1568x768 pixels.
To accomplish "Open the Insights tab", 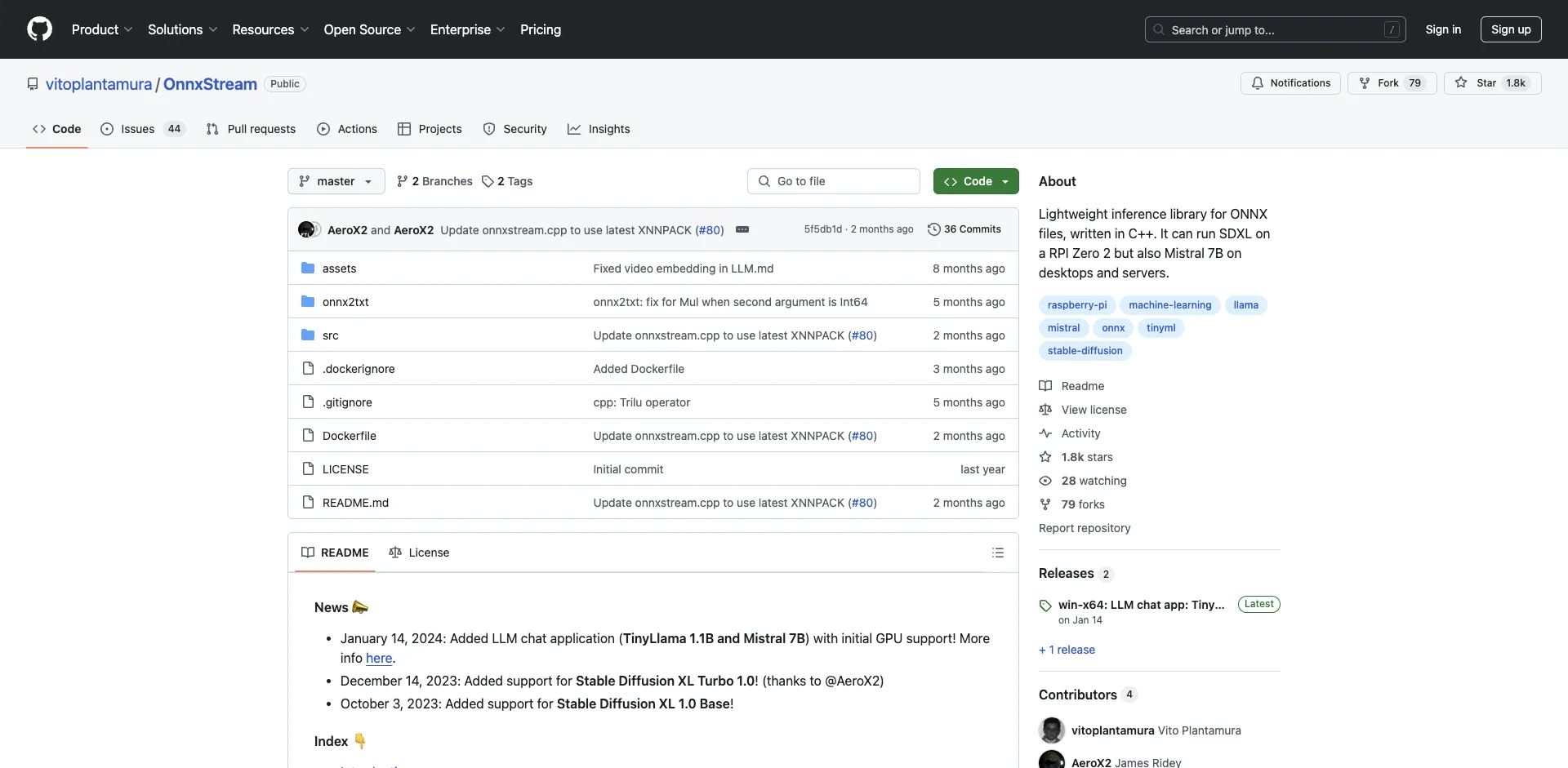I will [x=599, y=129].
